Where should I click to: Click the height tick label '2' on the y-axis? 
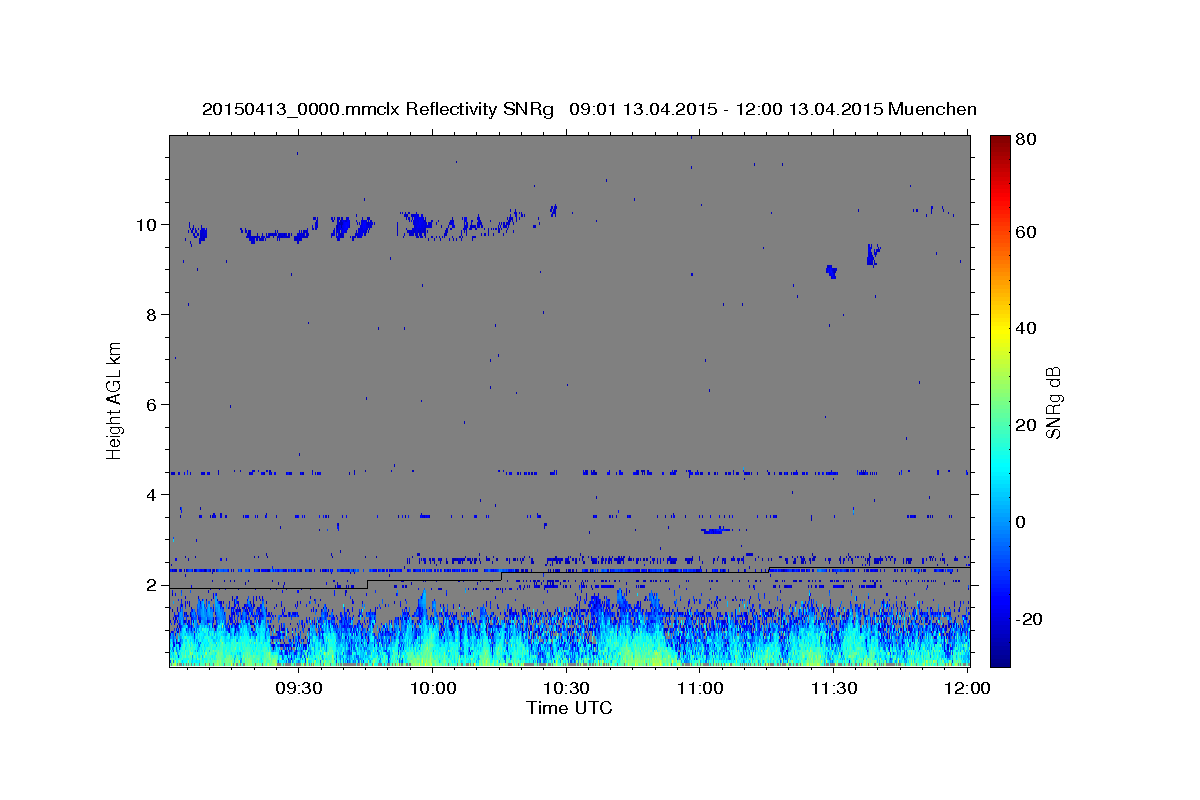(152, 585)
